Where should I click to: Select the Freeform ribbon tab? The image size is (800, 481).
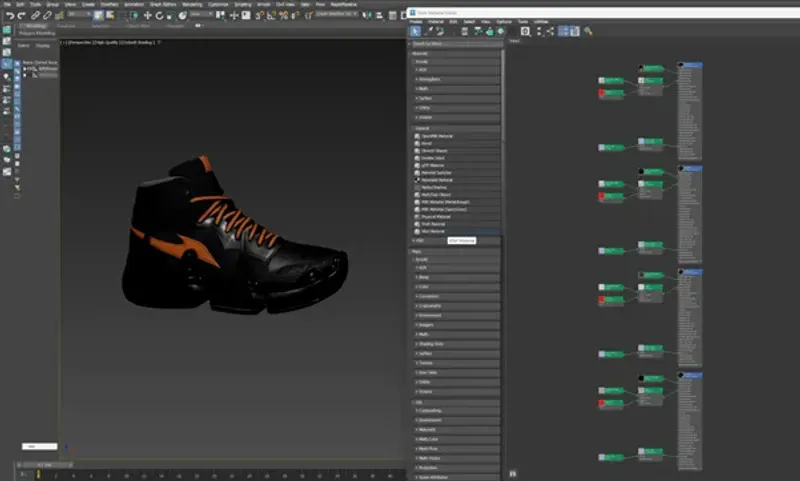point(66,26)
